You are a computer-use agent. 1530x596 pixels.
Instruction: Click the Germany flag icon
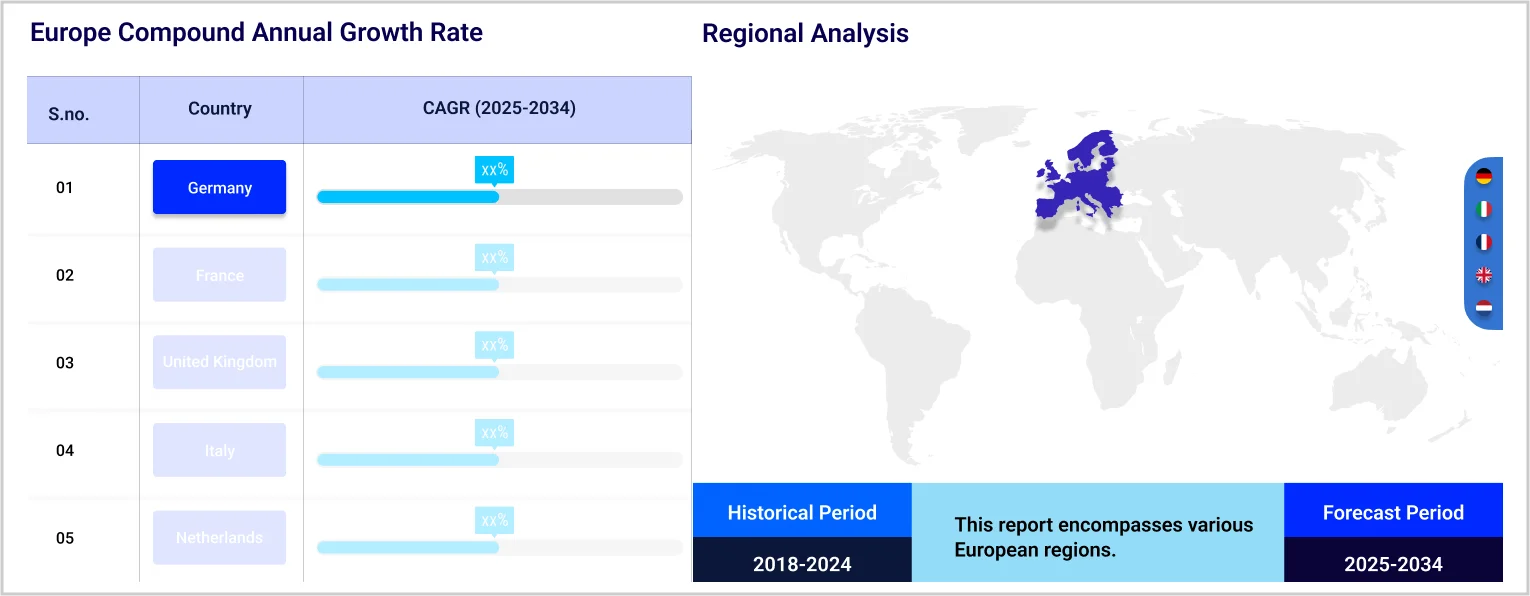tap(1484, 177)
